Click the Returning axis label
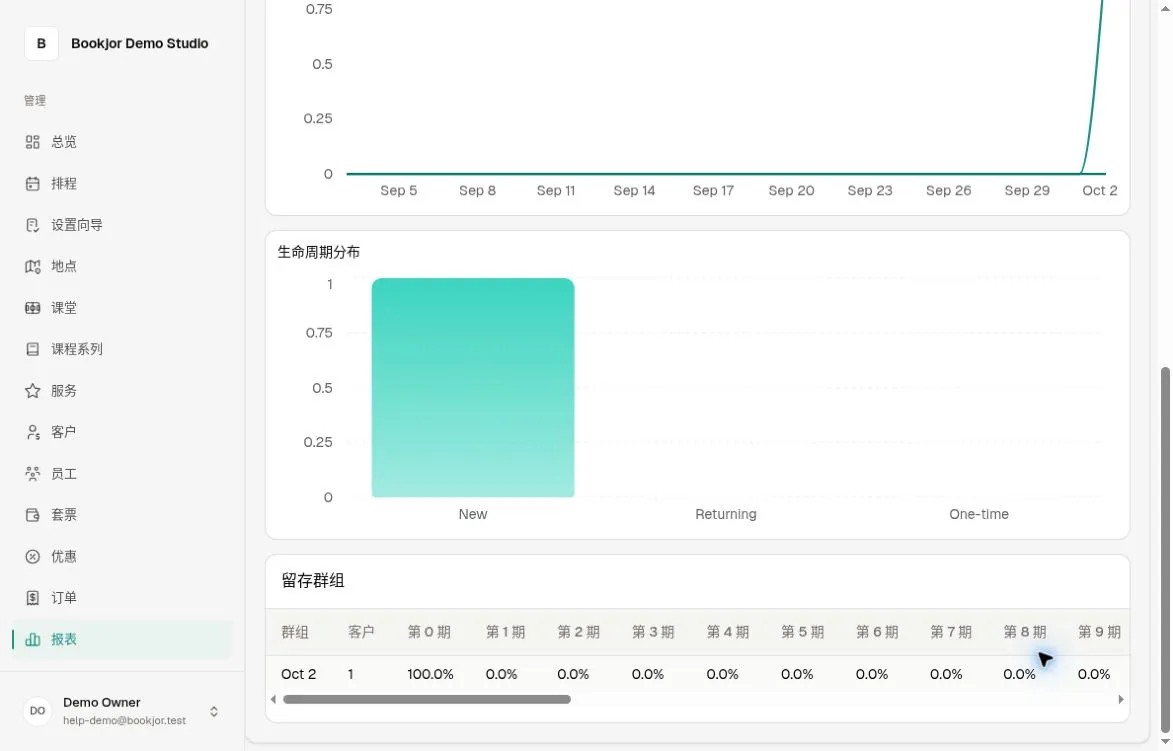The width and height of the screenshot is (1173, 751). point(726,515)
